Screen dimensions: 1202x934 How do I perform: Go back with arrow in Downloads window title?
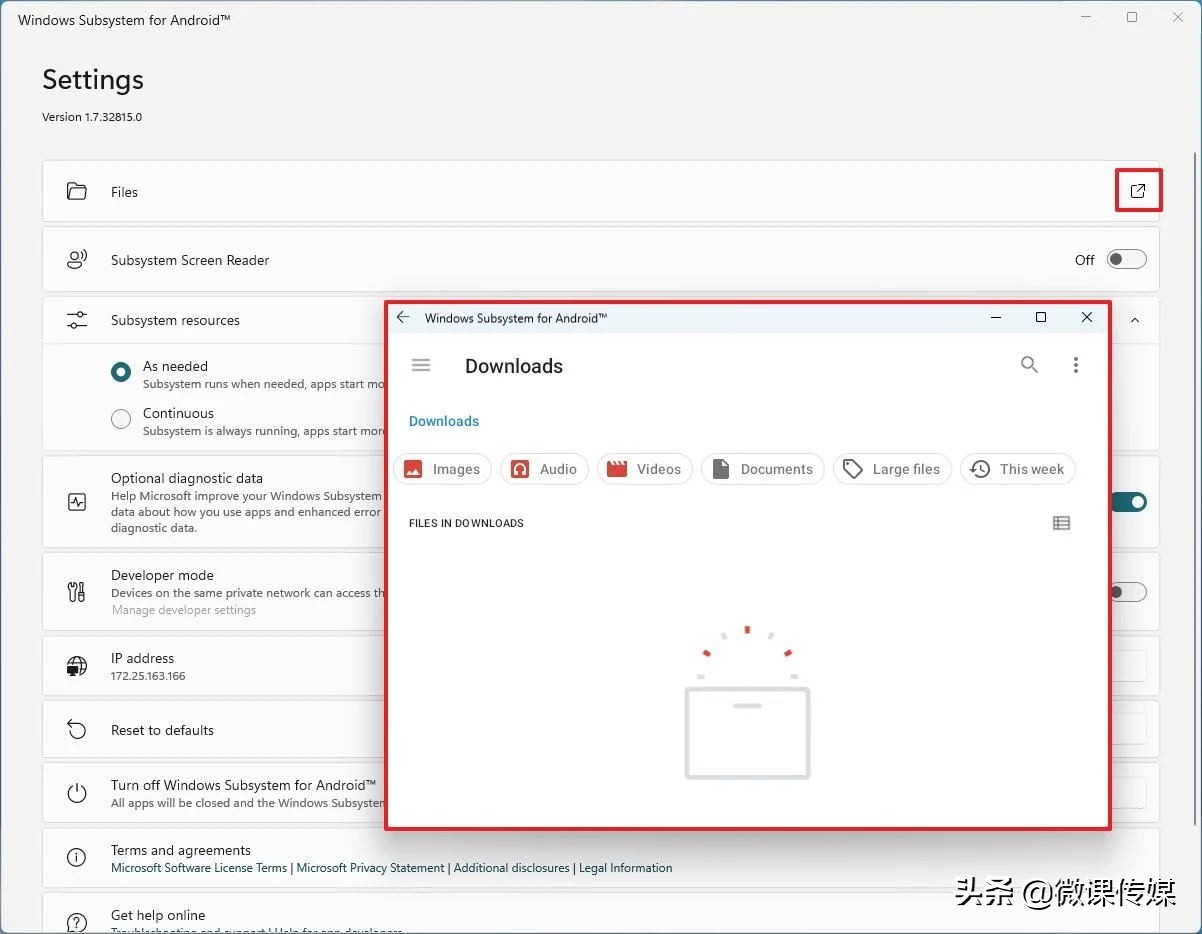(403, 317)
